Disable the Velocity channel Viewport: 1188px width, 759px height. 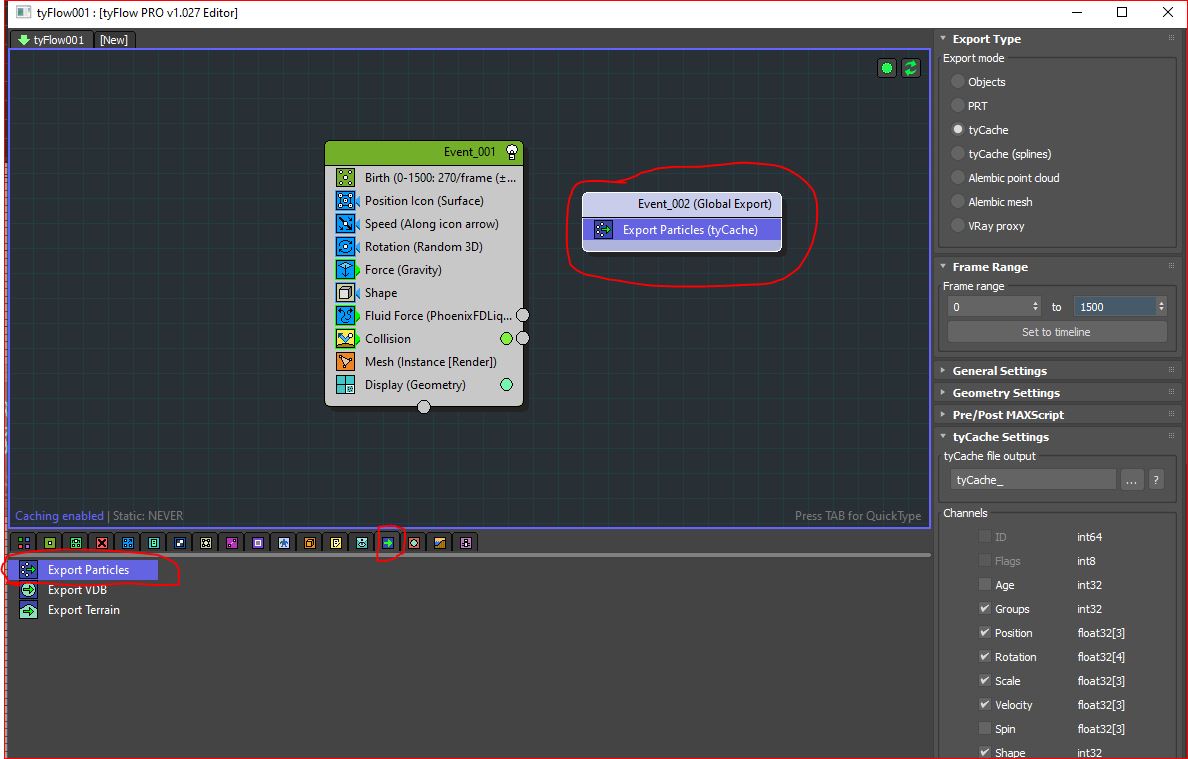[x=985, y=704]
